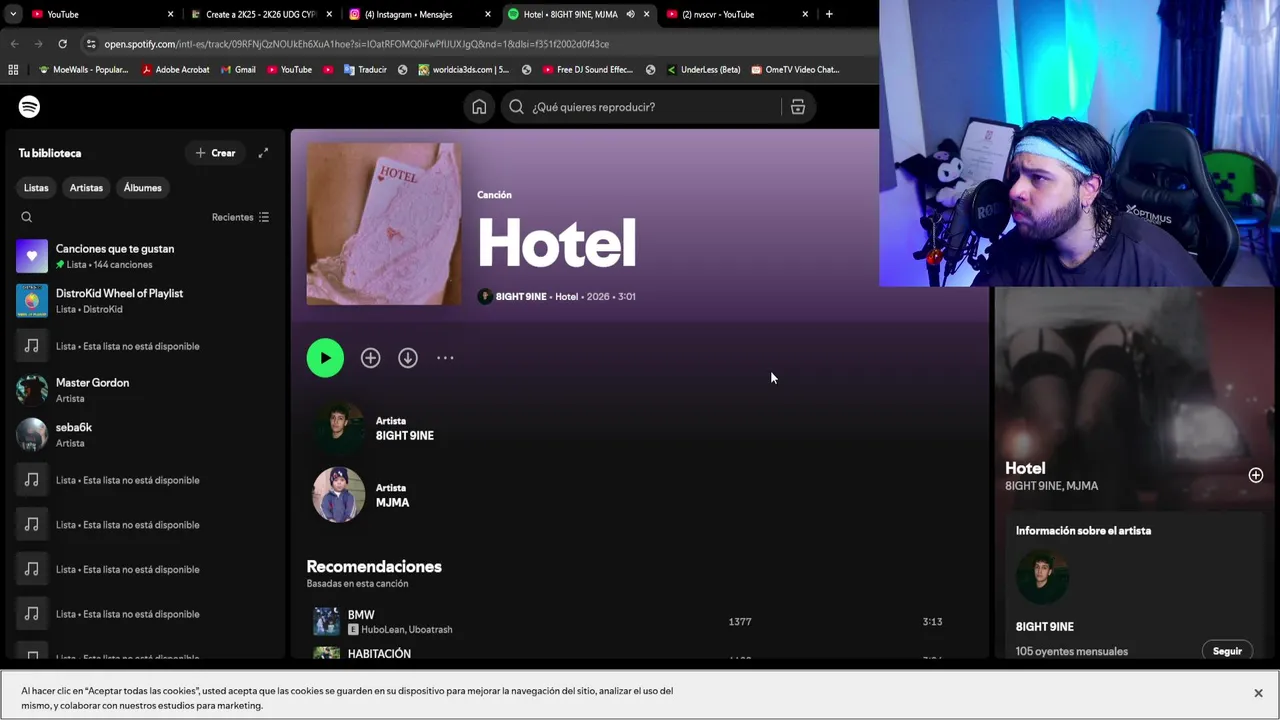
Task: Add to library plus in now-playing panel
Action: point(1256,476)
